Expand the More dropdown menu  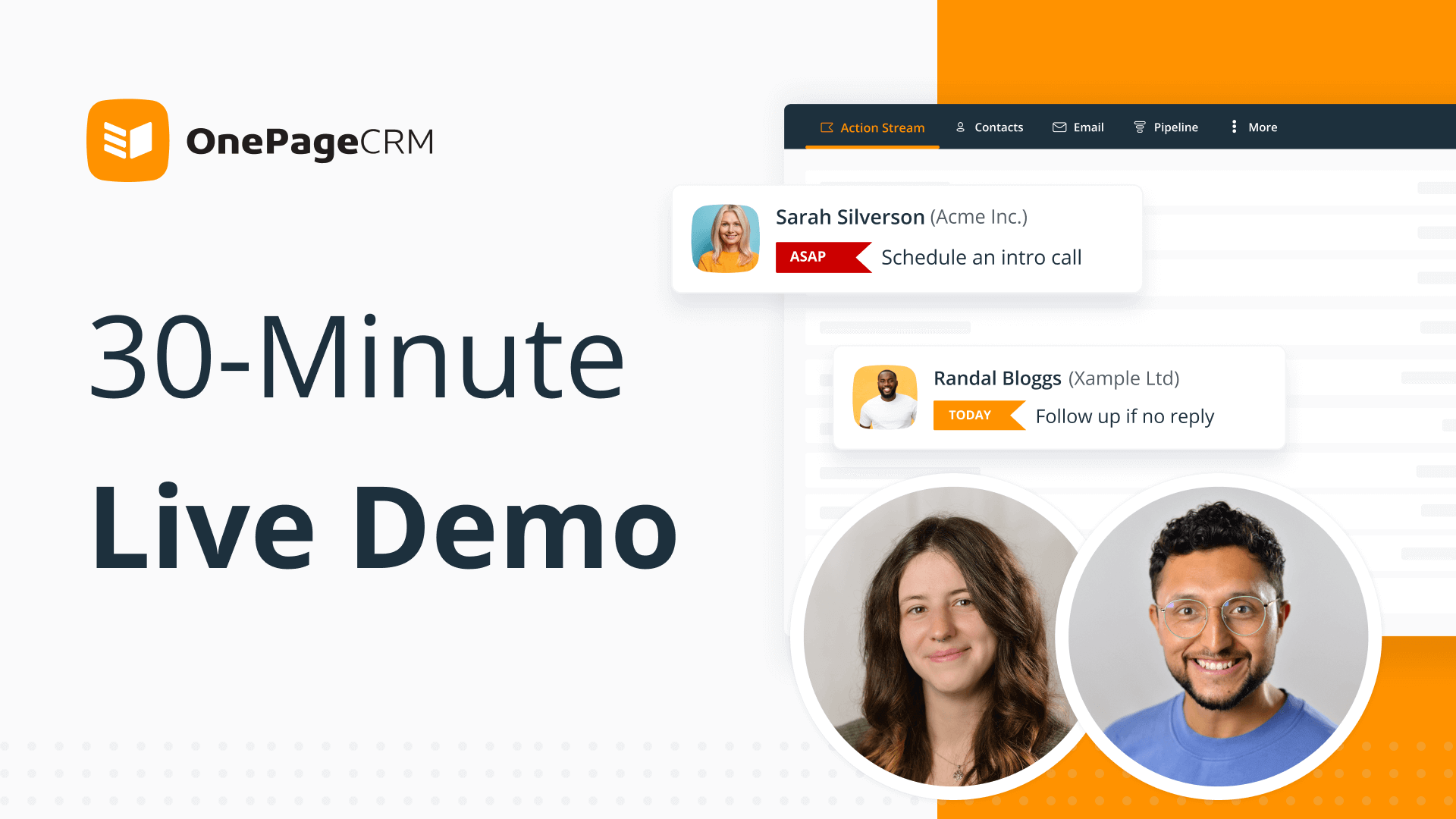(1254, 127)
